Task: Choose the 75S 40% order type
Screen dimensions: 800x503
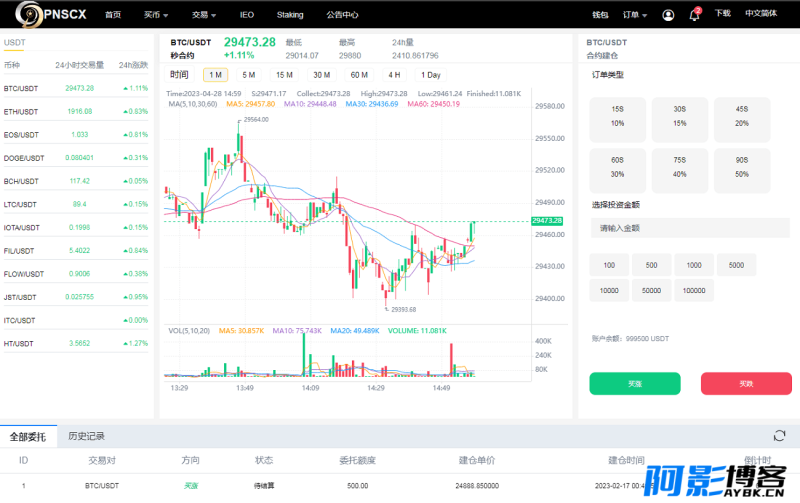Action: (x=680, y=170)
